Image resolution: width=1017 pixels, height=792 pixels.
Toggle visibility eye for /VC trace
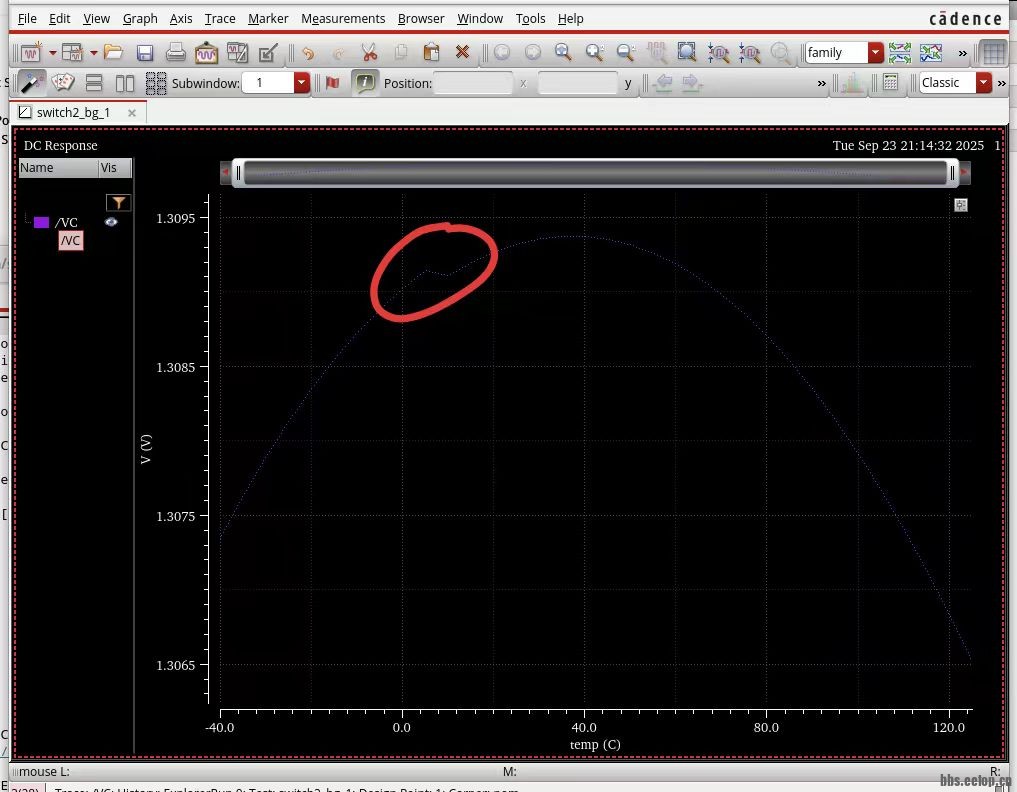(111, 222)
